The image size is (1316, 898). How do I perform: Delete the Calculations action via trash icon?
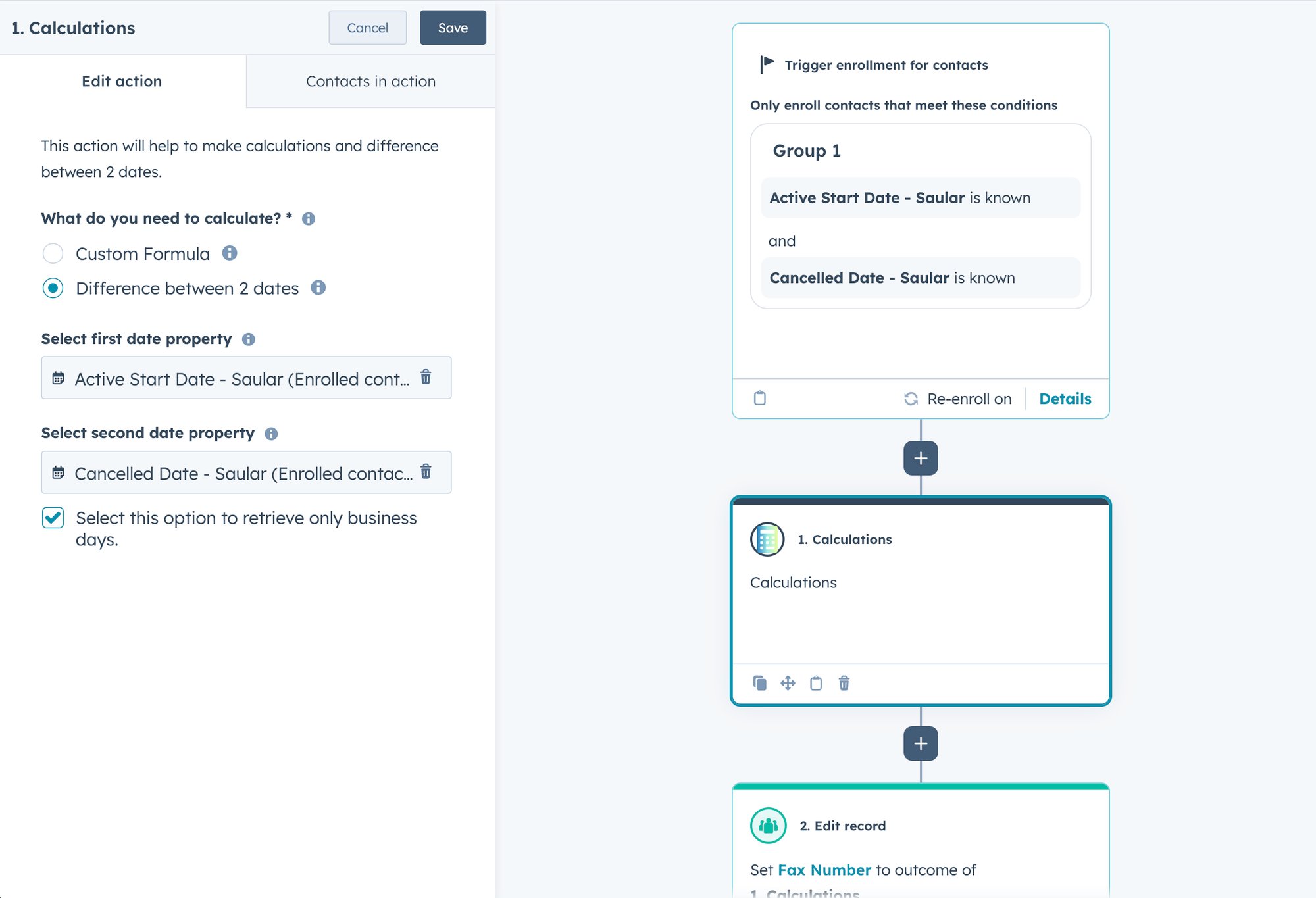point(844,684)
